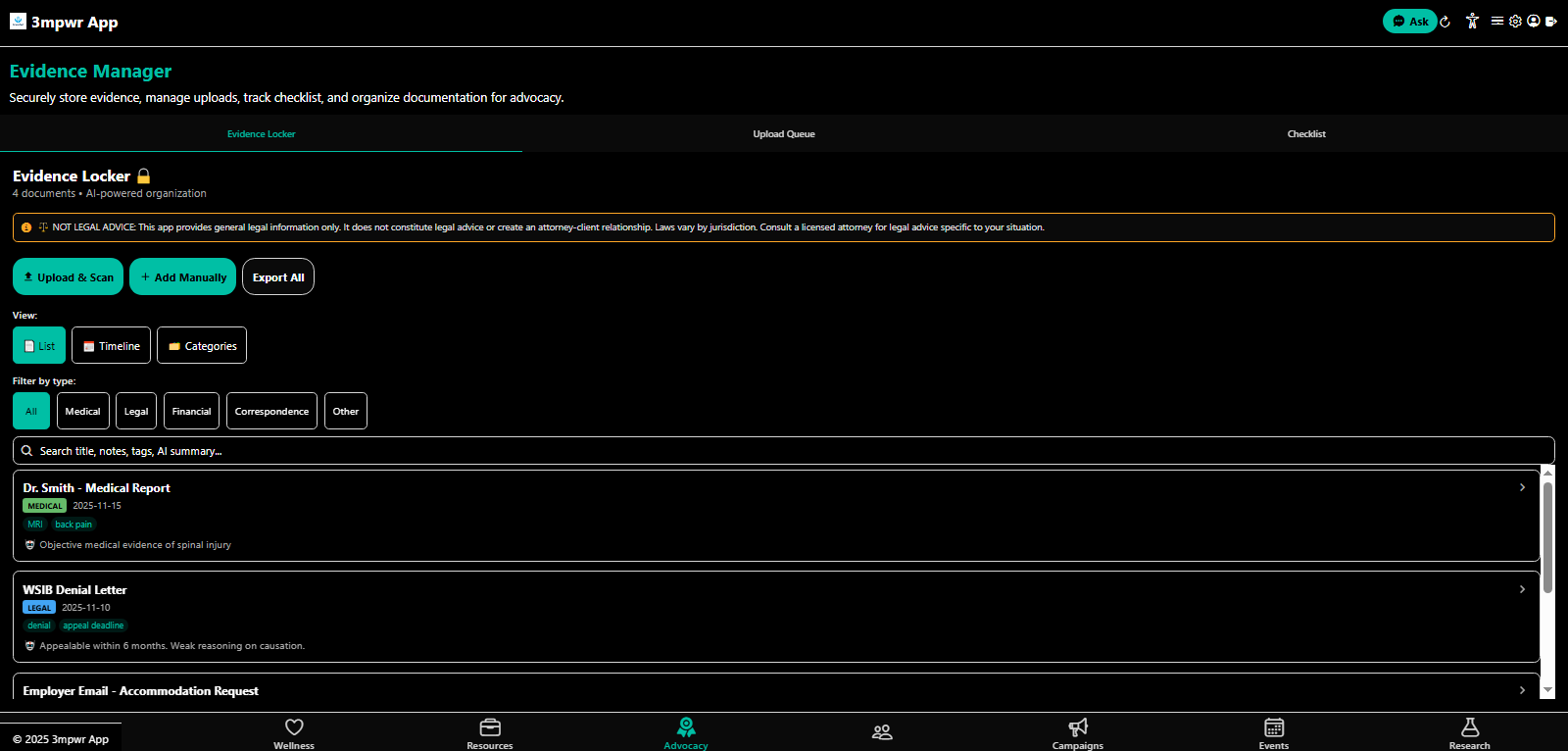Viewport: 1568px width, 751px height.
Task: Expand the Dr. Smith Medical Report chevron
Action: (x=1522, y=487)
